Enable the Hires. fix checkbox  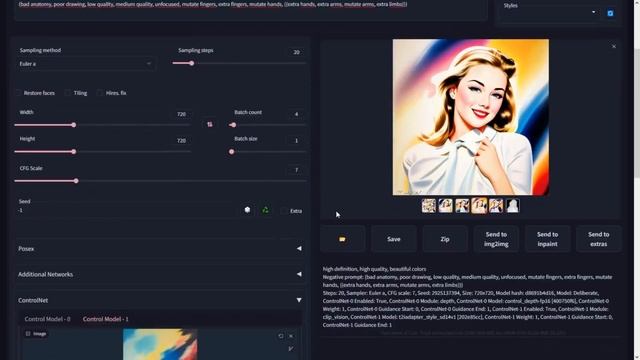[x=100, y=93]
